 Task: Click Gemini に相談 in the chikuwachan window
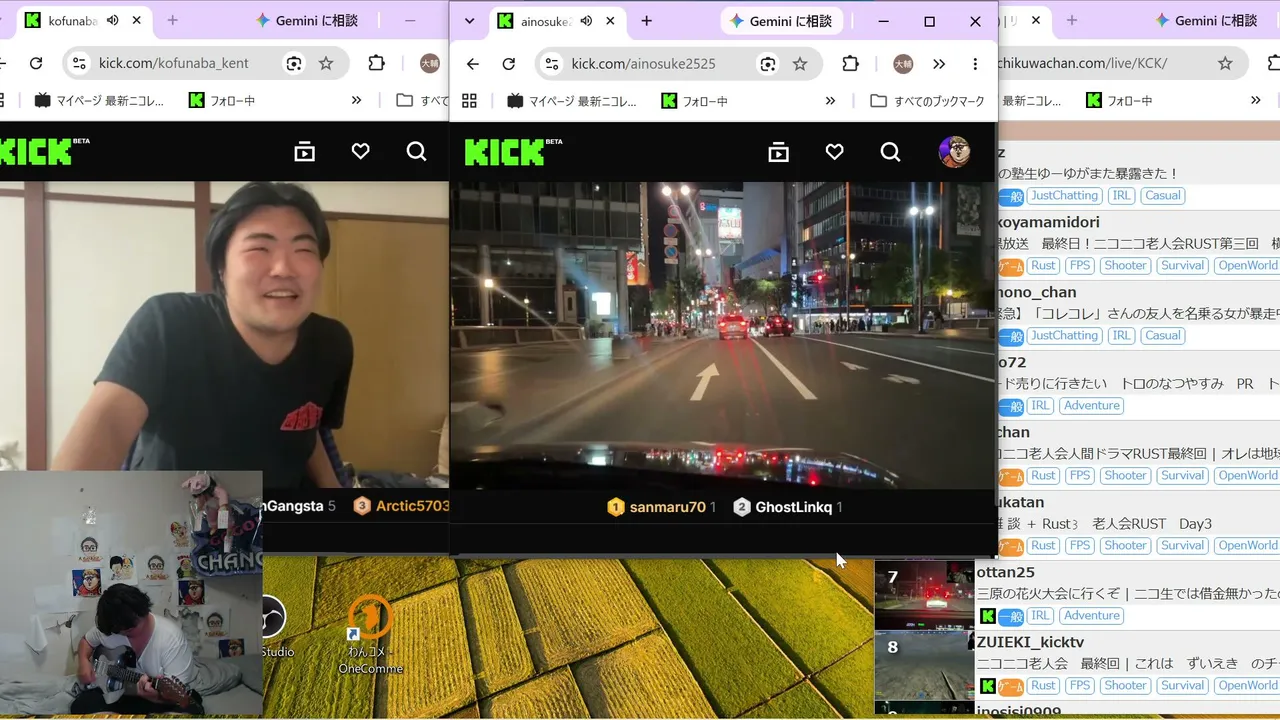click(1206, 20)
